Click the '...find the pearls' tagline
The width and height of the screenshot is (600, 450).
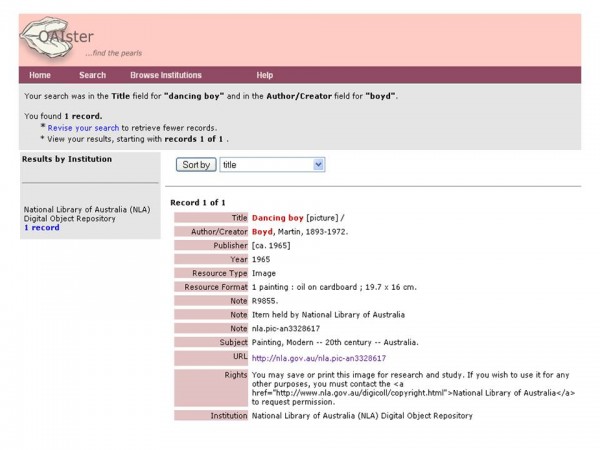pos(114,53)
